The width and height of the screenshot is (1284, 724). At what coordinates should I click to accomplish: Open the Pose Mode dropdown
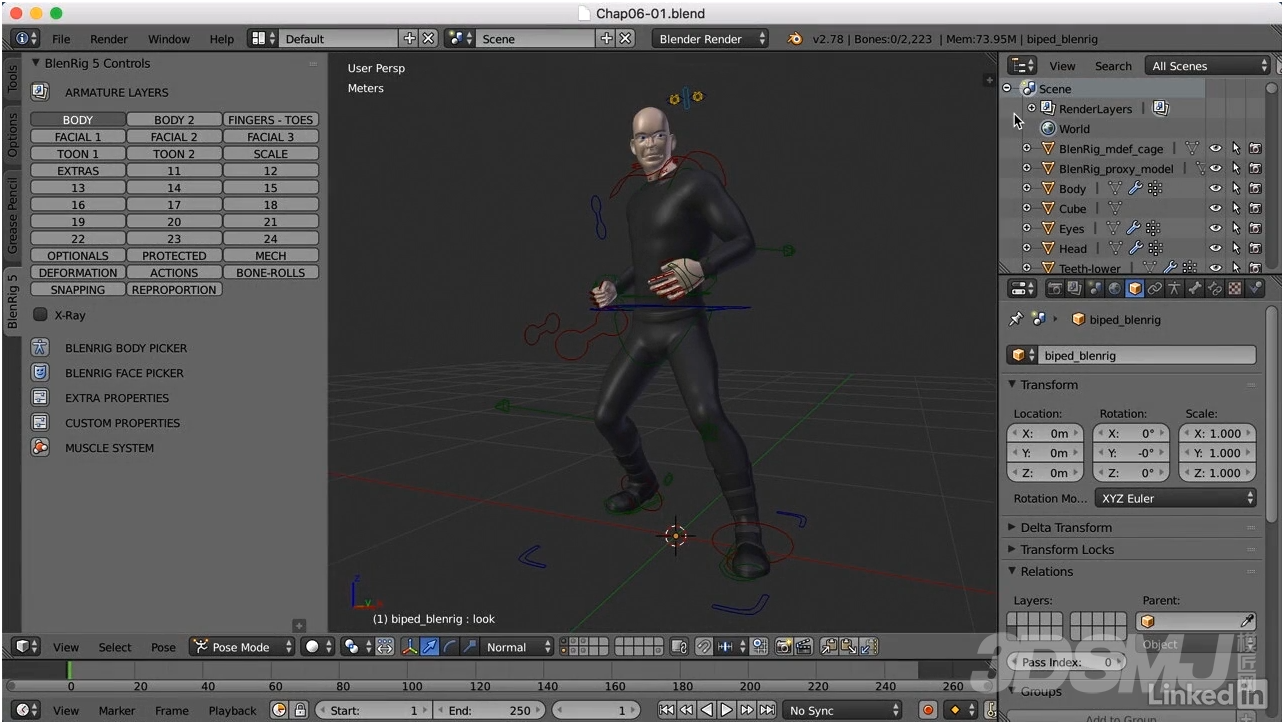[x=242, y=647]
